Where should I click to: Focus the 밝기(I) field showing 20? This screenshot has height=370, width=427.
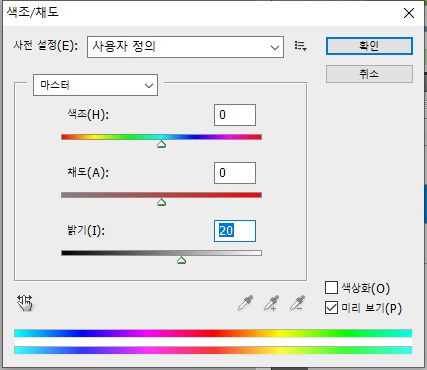[x=235, y=231]
